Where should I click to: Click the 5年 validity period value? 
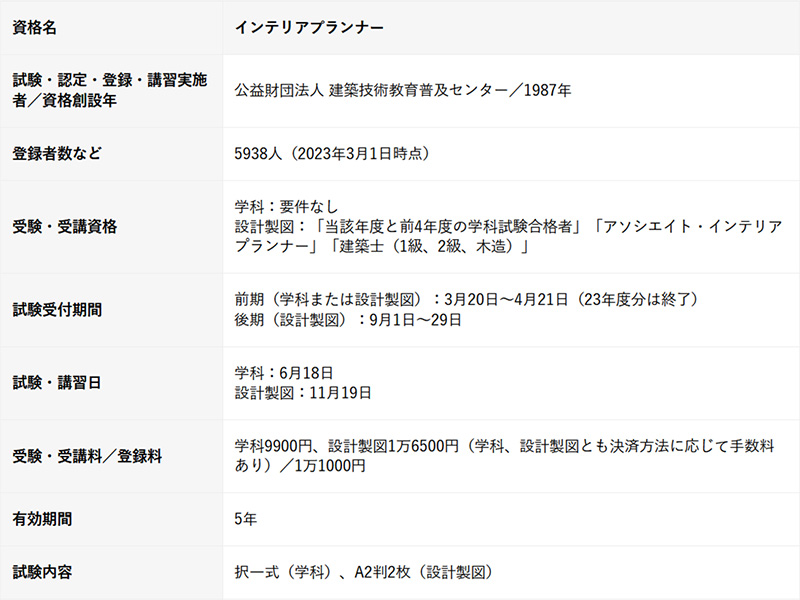245,519
